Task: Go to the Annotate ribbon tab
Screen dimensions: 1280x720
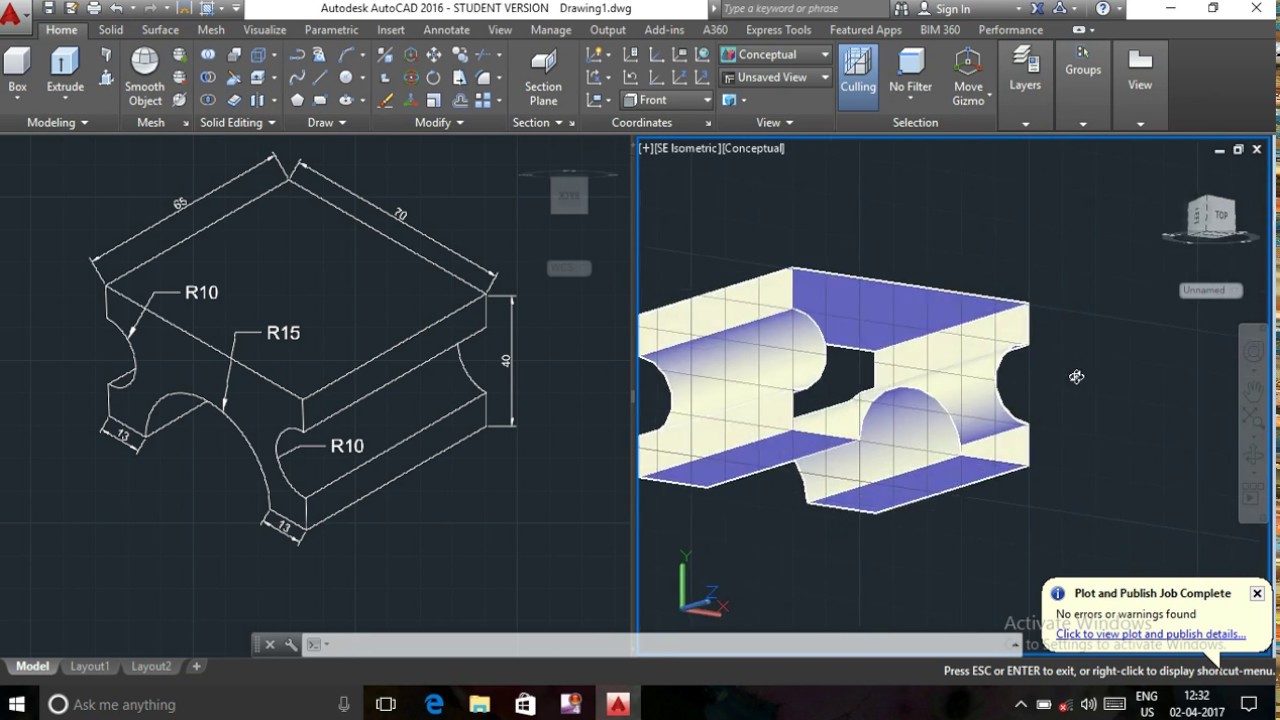Action: tap(446, 30)
